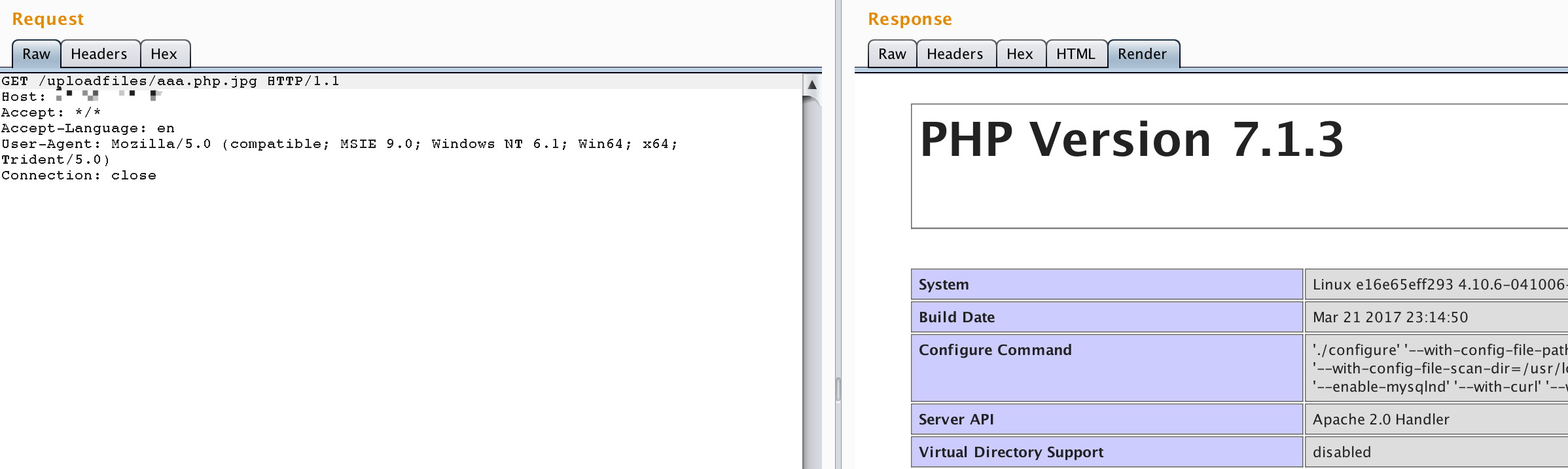Click the User-Agent header line
Screen dimensions: 1568x469
(x=339, y=144)
